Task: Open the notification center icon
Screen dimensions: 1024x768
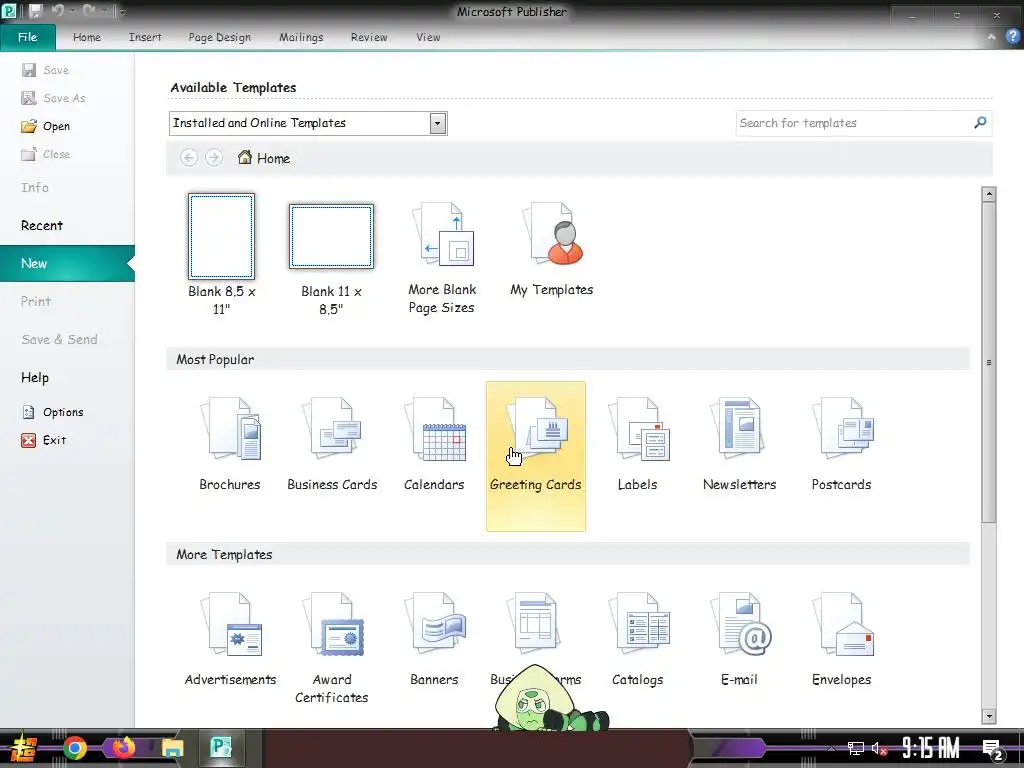Action: pyautogui.click(x=993, y=749)
